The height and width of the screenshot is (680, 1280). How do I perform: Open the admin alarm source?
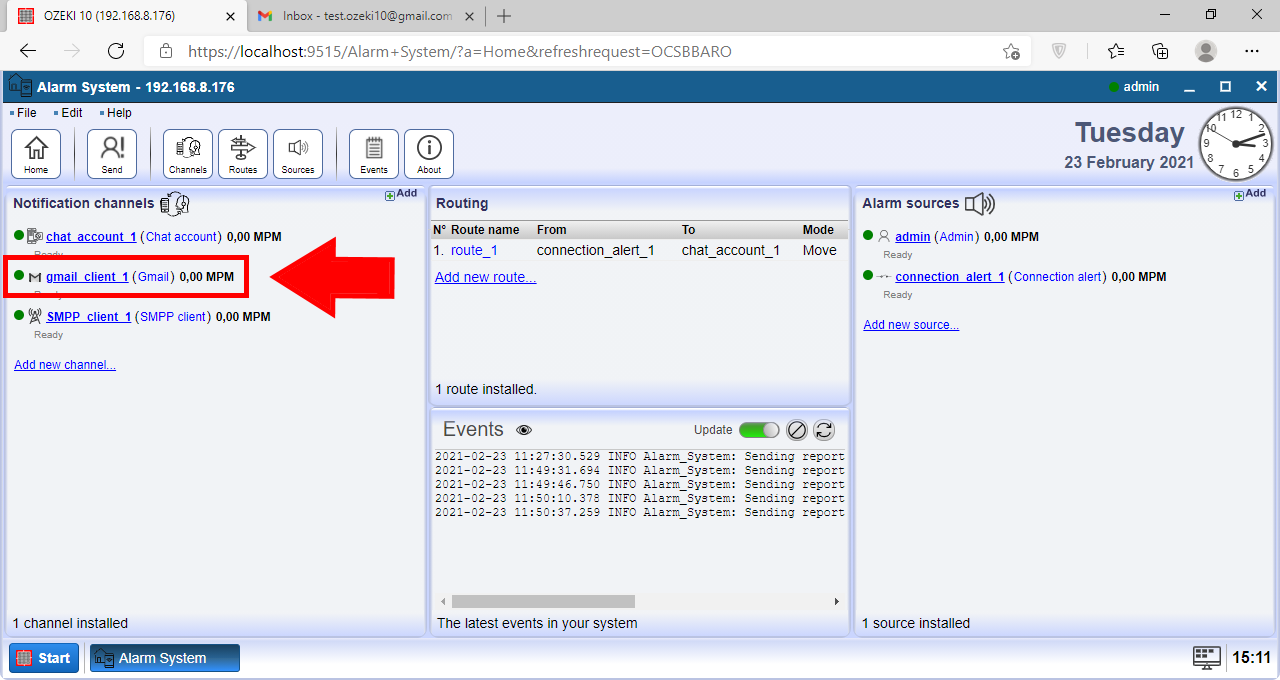(913, 237)
